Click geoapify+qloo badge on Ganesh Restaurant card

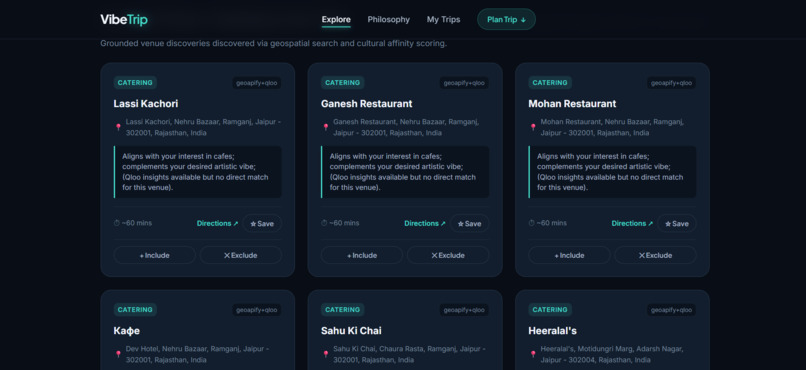[464, 83]
